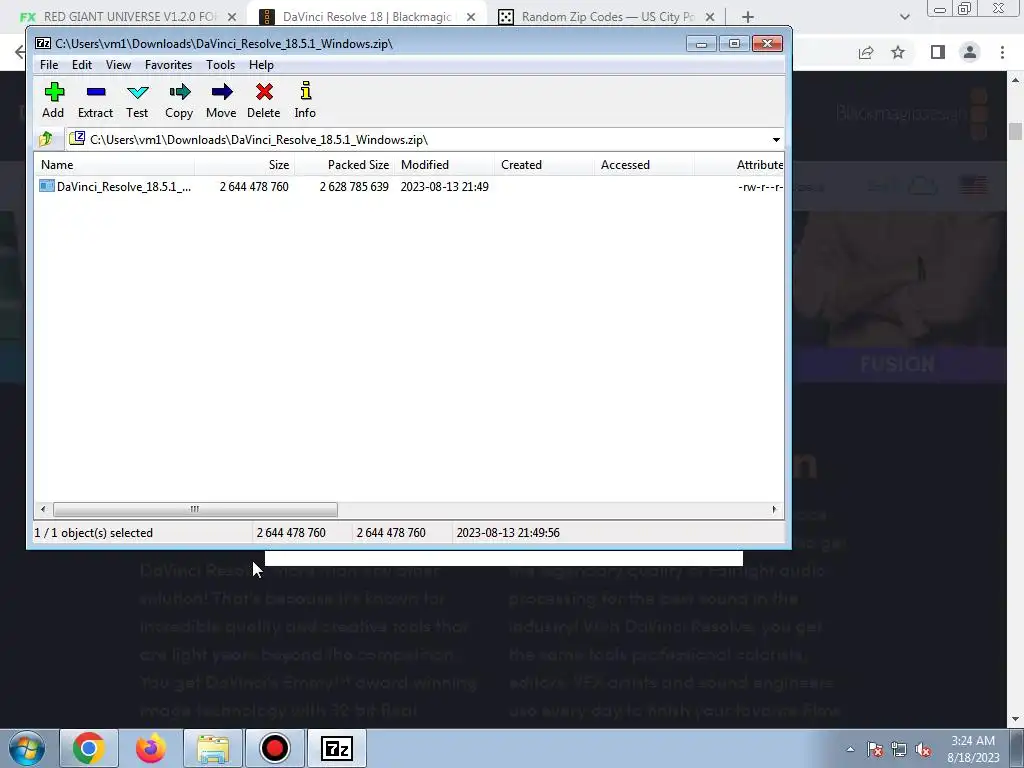Image resolution: width=1024 pixels, height=768 pixels.
Task: Sort by the Size column header
Action: click(x=244, y=165)
